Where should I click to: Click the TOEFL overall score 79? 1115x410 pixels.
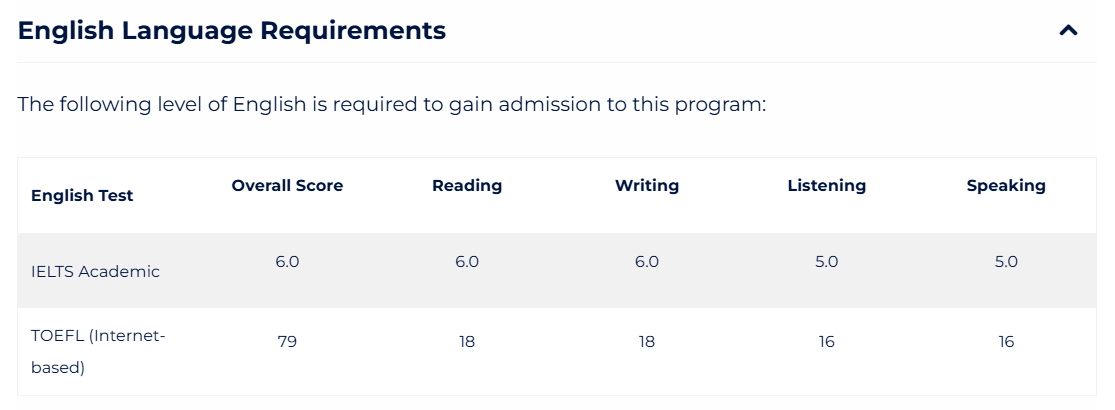pos(287,342)
